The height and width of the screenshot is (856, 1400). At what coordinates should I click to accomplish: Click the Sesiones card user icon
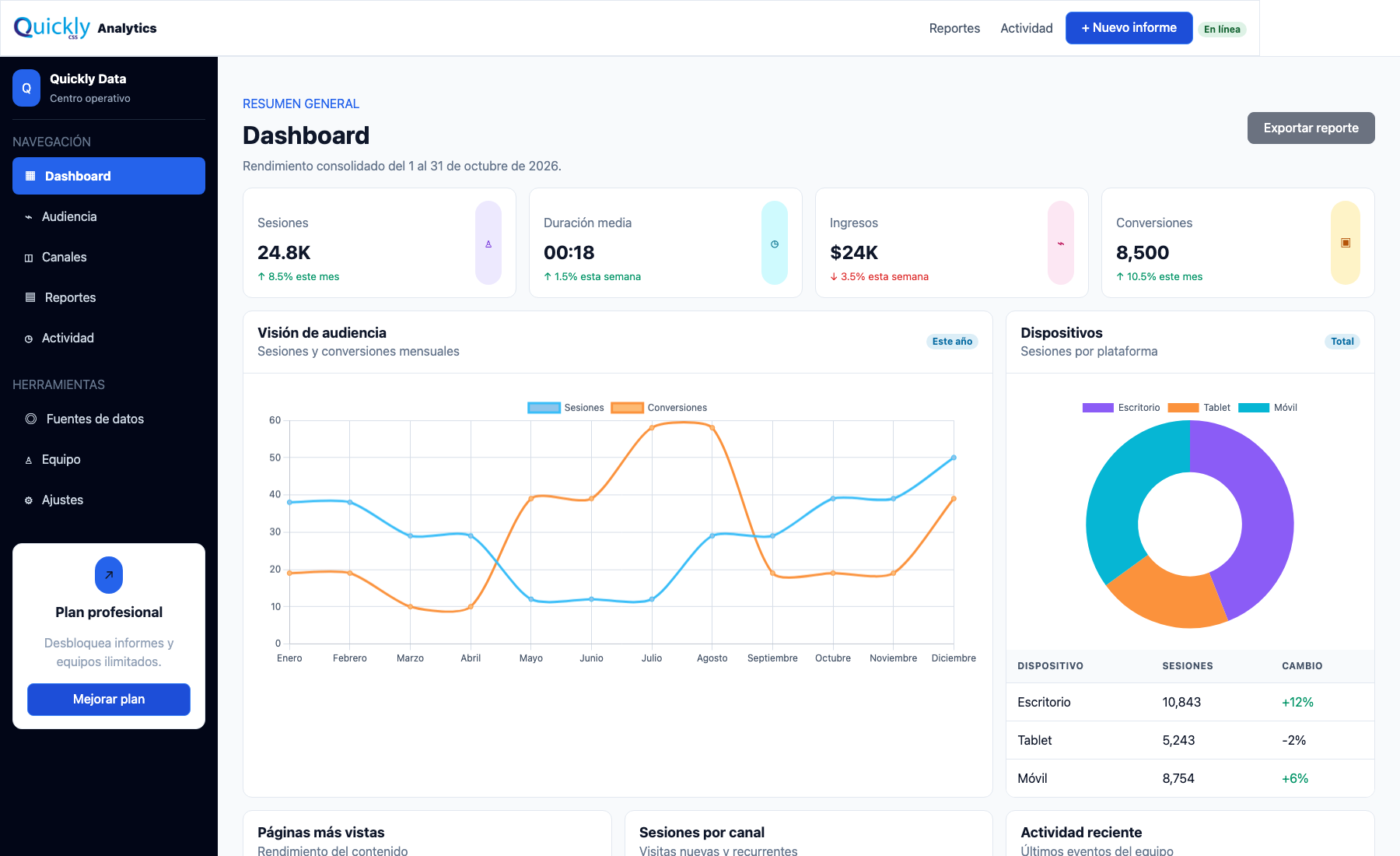488,243
